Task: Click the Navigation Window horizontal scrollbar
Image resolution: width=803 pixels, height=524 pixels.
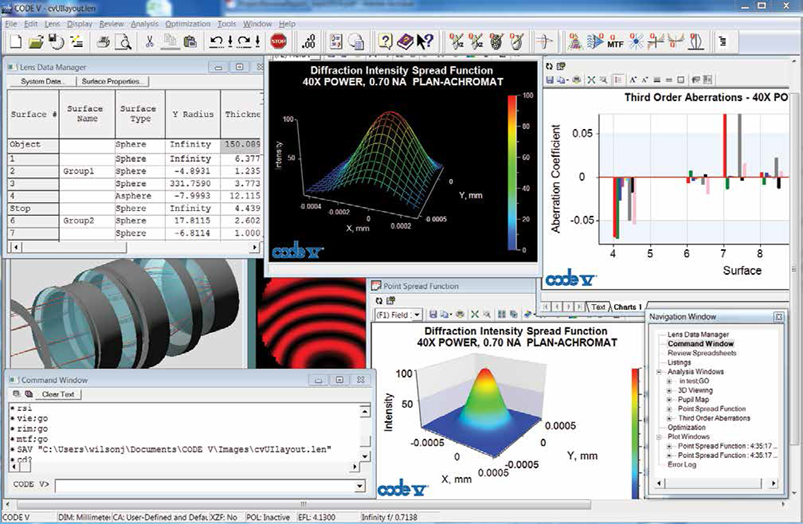Action: (x=715, y=483)
